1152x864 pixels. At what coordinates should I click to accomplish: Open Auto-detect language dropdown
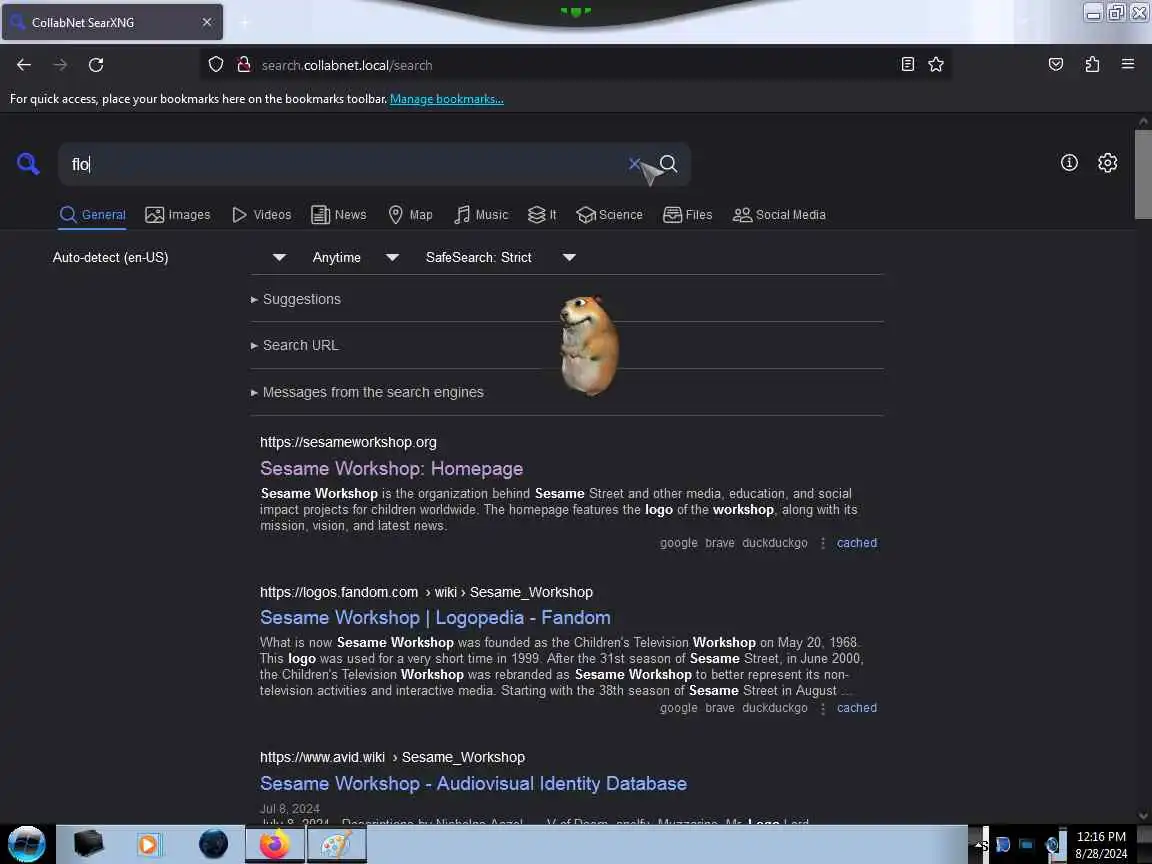coord(169,257)
